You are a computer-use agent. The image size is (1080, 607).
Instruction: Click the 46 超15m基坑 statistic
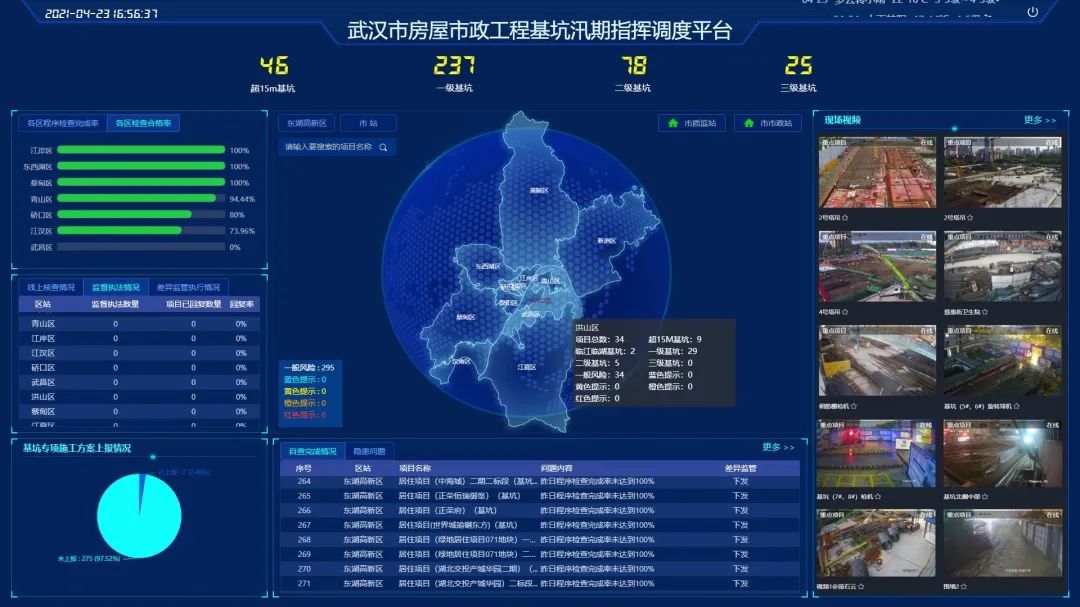[273, 73]
